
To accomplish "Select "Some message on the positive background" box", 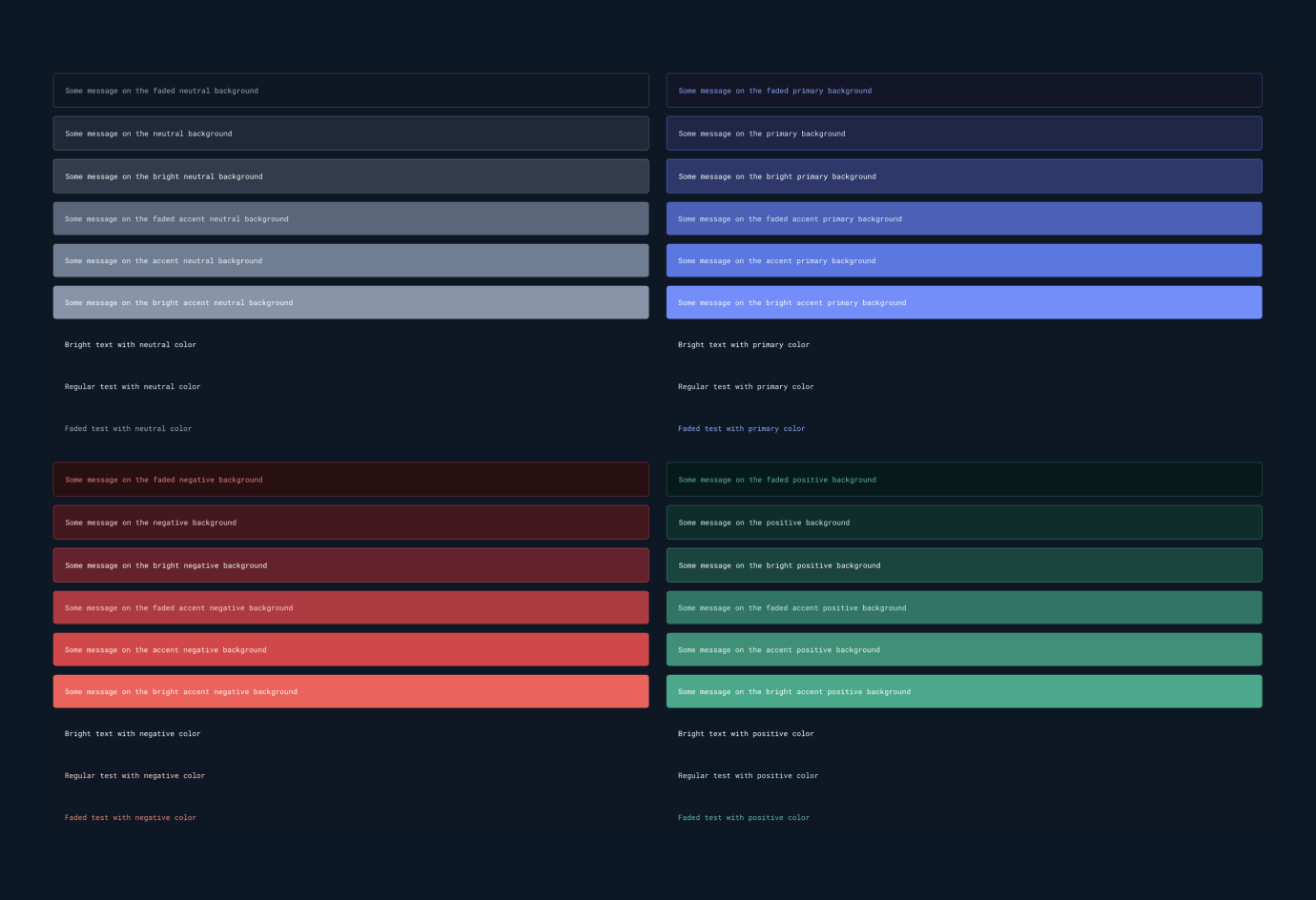I will (x=964, y=522).
